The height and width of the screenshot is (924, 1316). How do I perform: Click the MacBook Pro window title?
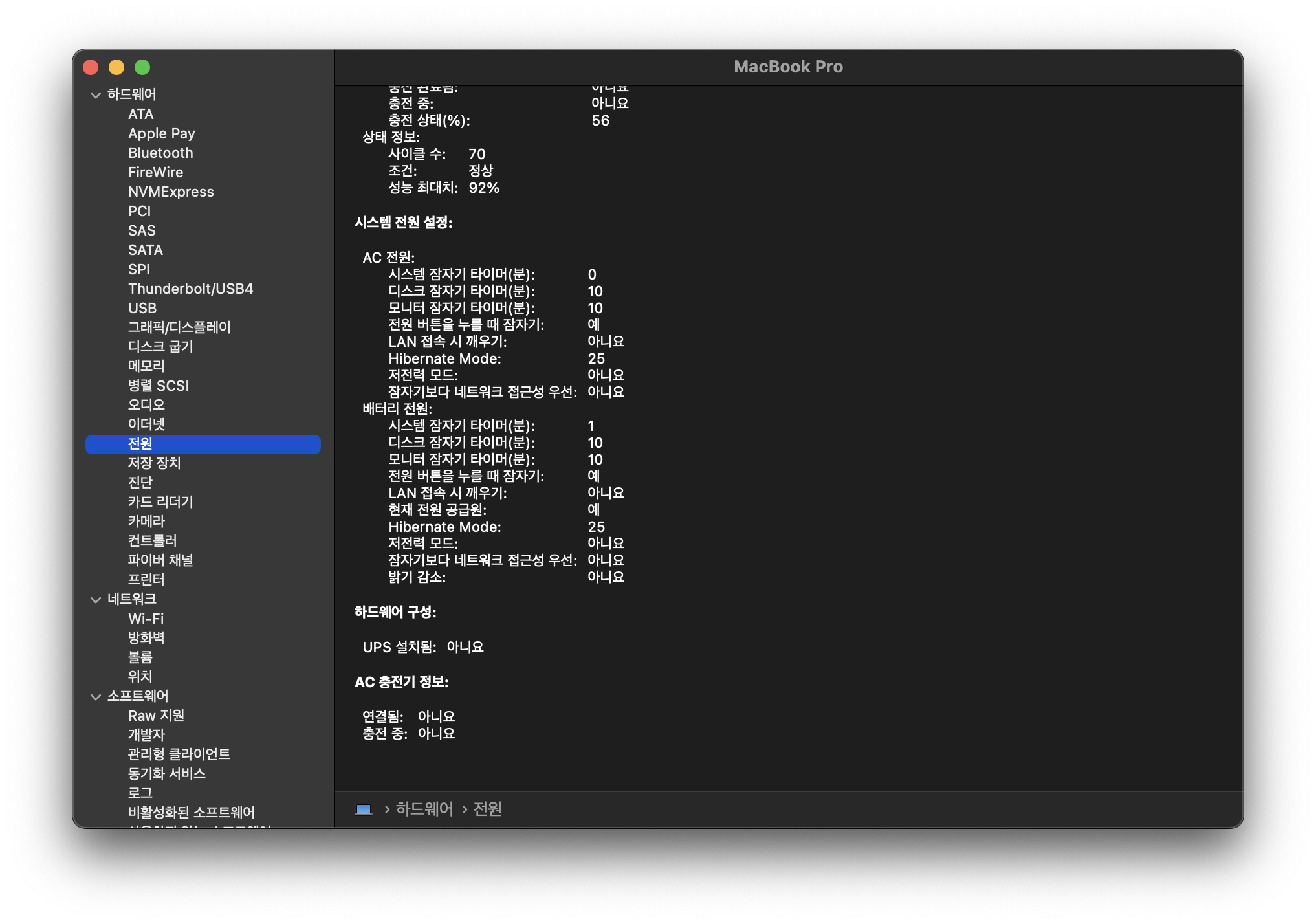tap(788, 67)
